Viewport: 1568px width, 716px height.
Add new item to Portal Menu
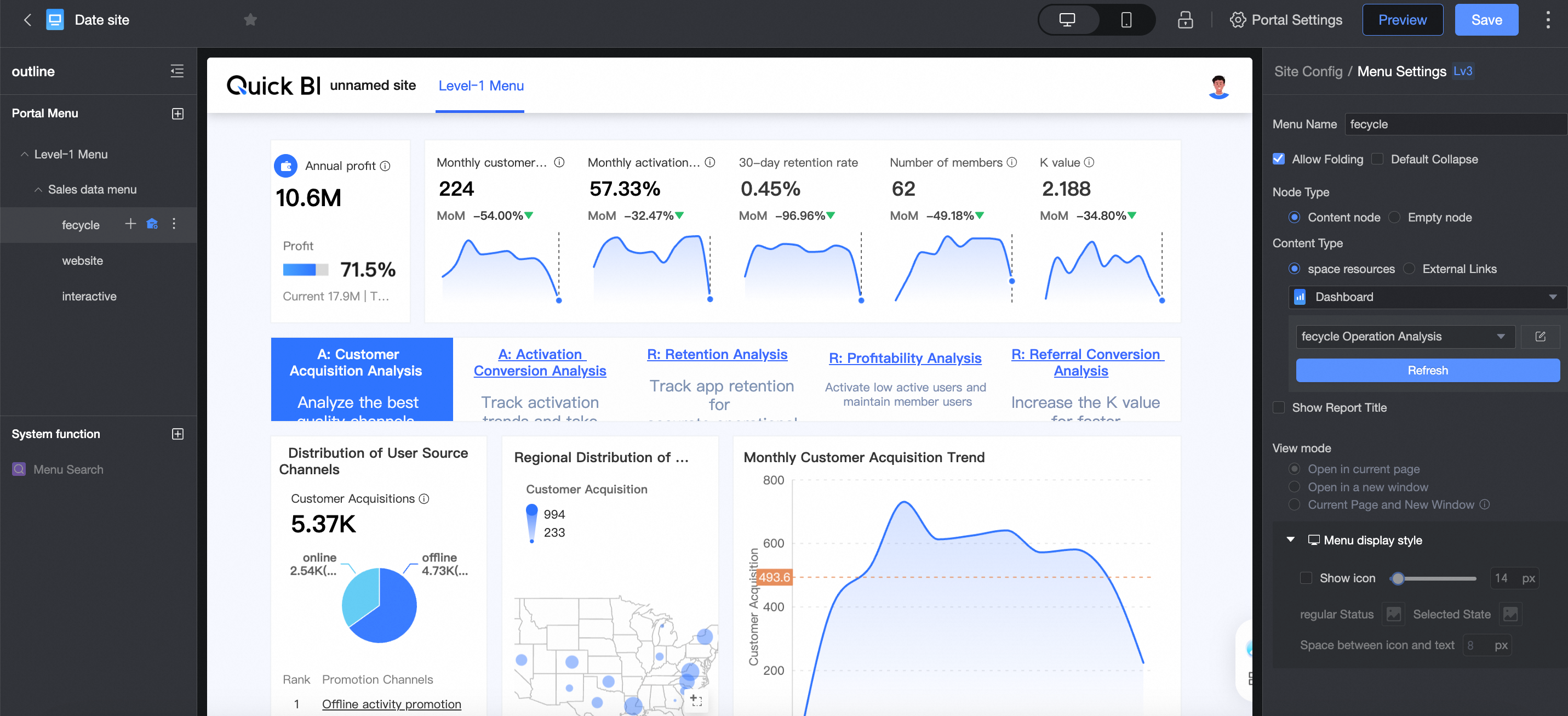click(x=177, y=114)
